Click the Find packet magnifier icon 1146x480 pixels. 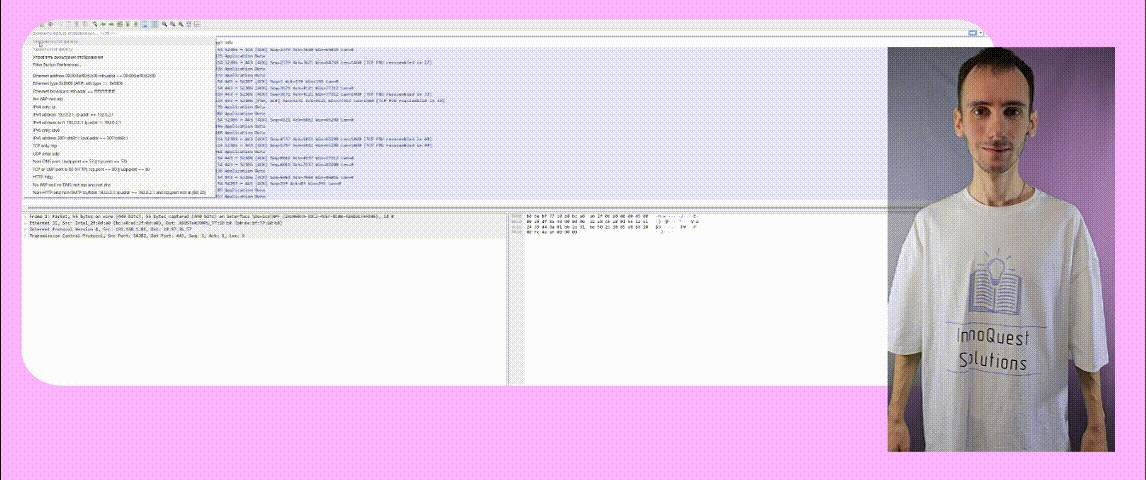95,24
